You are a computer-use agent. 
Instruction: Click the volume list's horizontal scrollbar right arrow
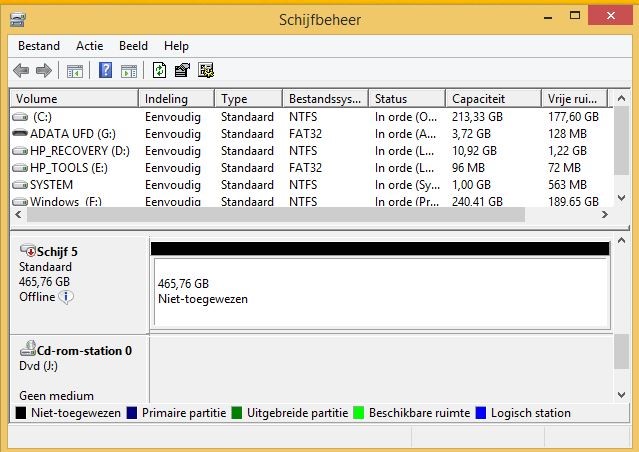click(x=603, y=215)
